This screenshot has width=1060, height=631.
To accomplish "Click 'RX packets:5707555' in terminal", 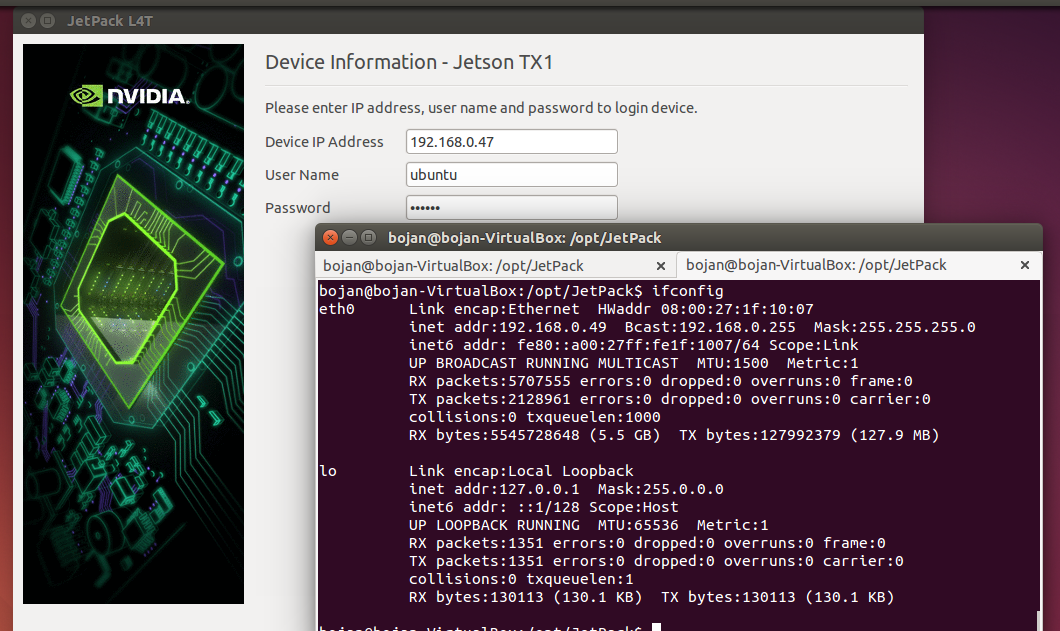I will (489, 381).
